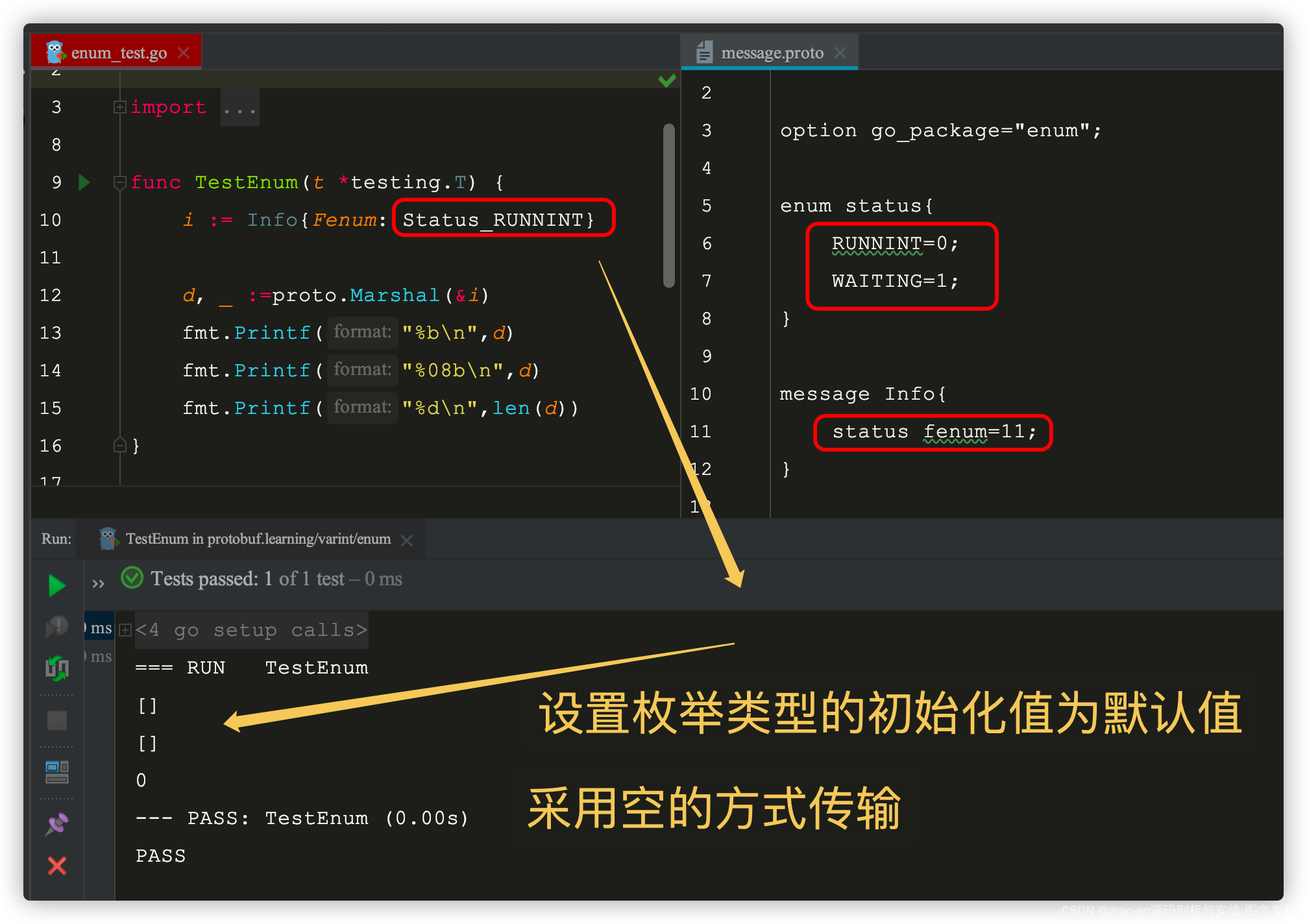The width and height of the screenshot is (1307, 924).
Task: Click RUNNINT=0; in message.proto
Action: point(895,243)
